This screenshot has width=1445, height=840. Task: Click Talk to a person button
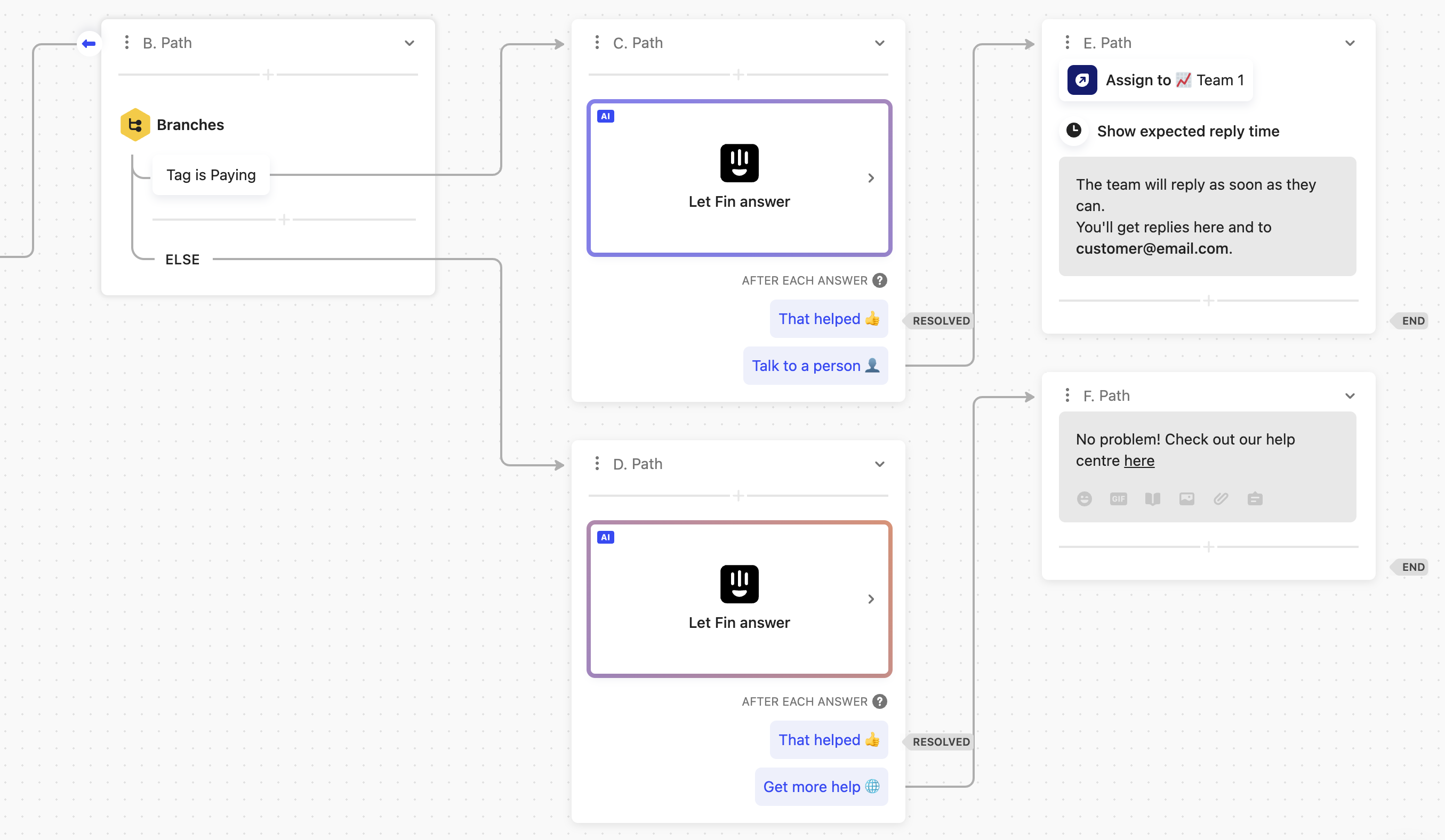coord(815,366)
